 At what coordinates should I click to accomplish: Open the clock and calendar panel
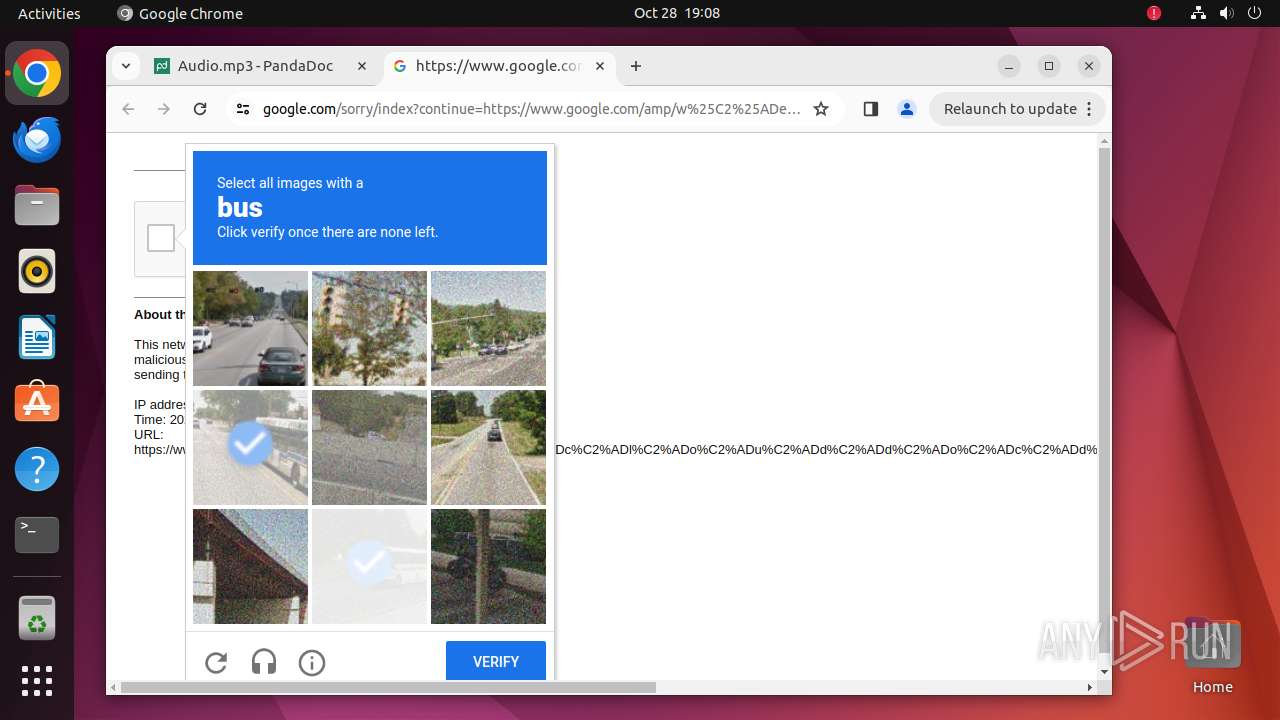677,13
